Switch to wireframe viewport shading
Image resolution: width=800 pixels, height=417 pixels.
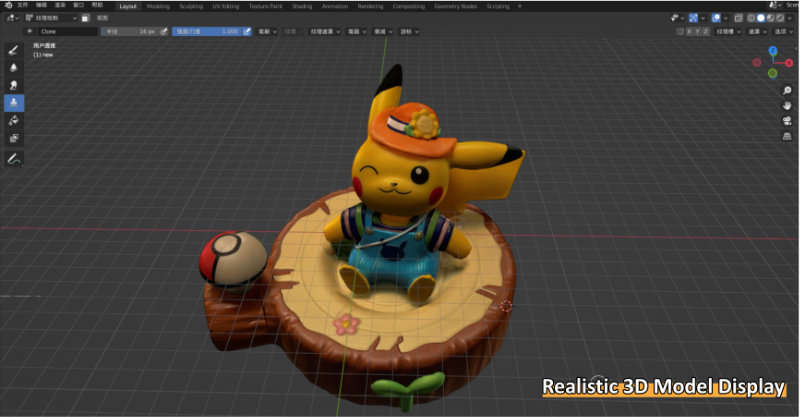[x=751, y=18]
